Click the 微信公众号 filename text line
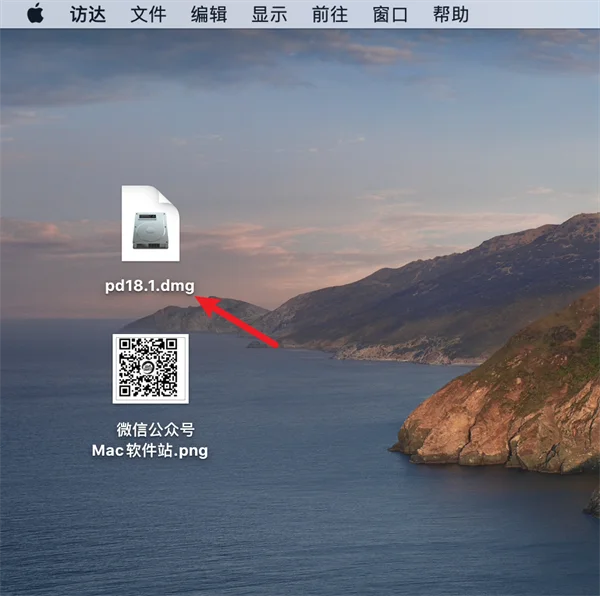This screenshot has width=600, height=596. click(x=155, y=430)
